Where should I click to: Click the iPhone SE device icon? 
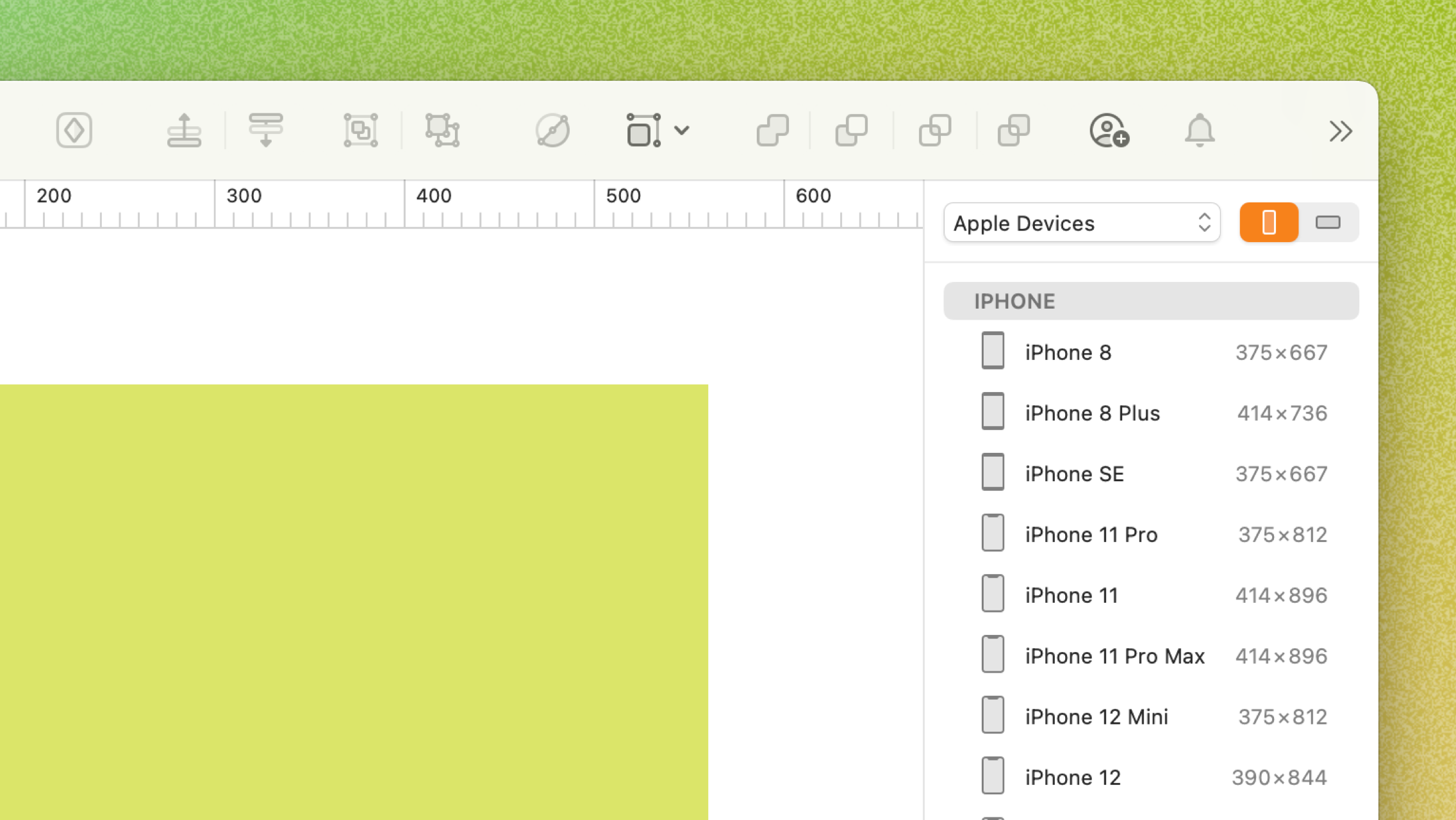993,472
